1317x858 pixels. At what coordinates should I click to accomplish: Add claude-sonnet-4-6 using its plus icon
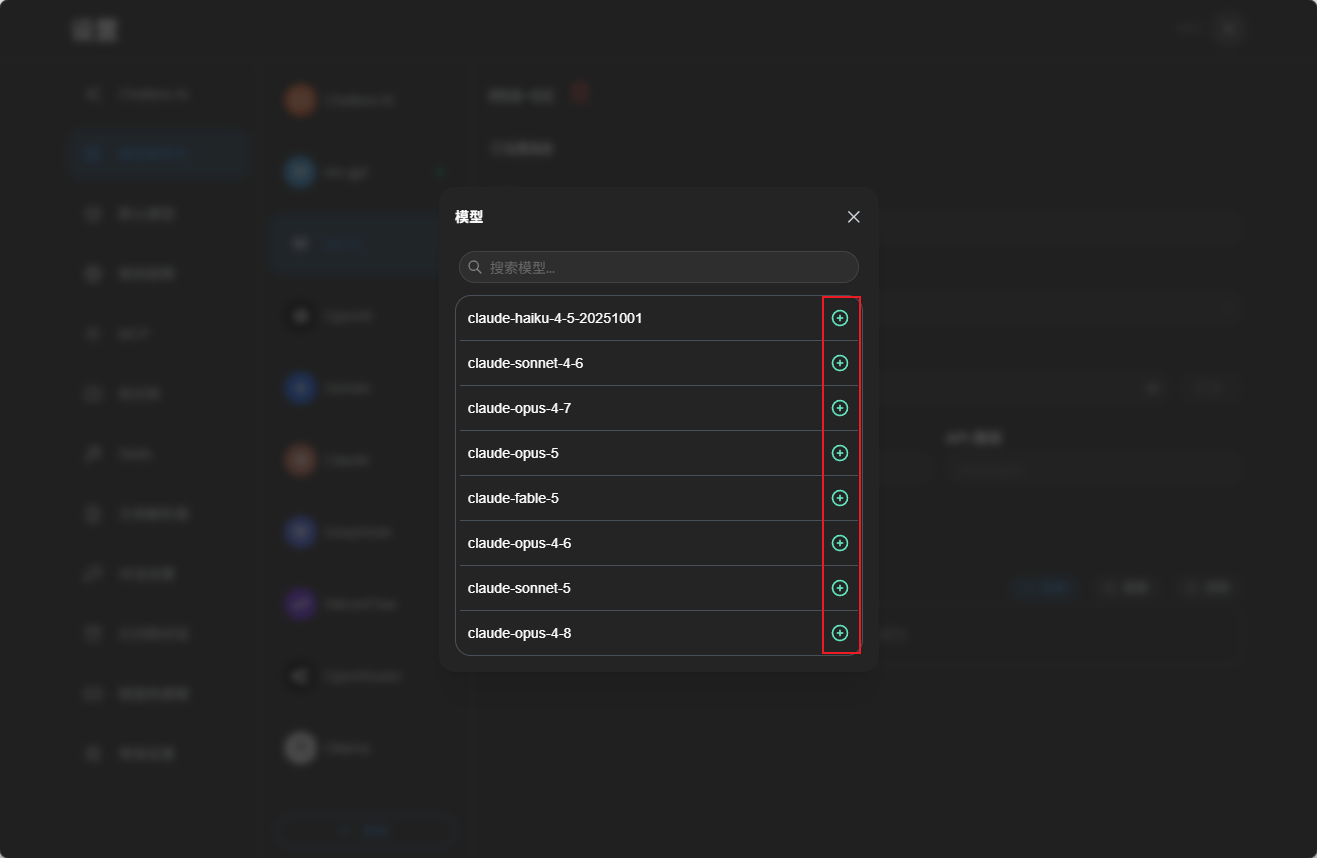coord(840,363)
